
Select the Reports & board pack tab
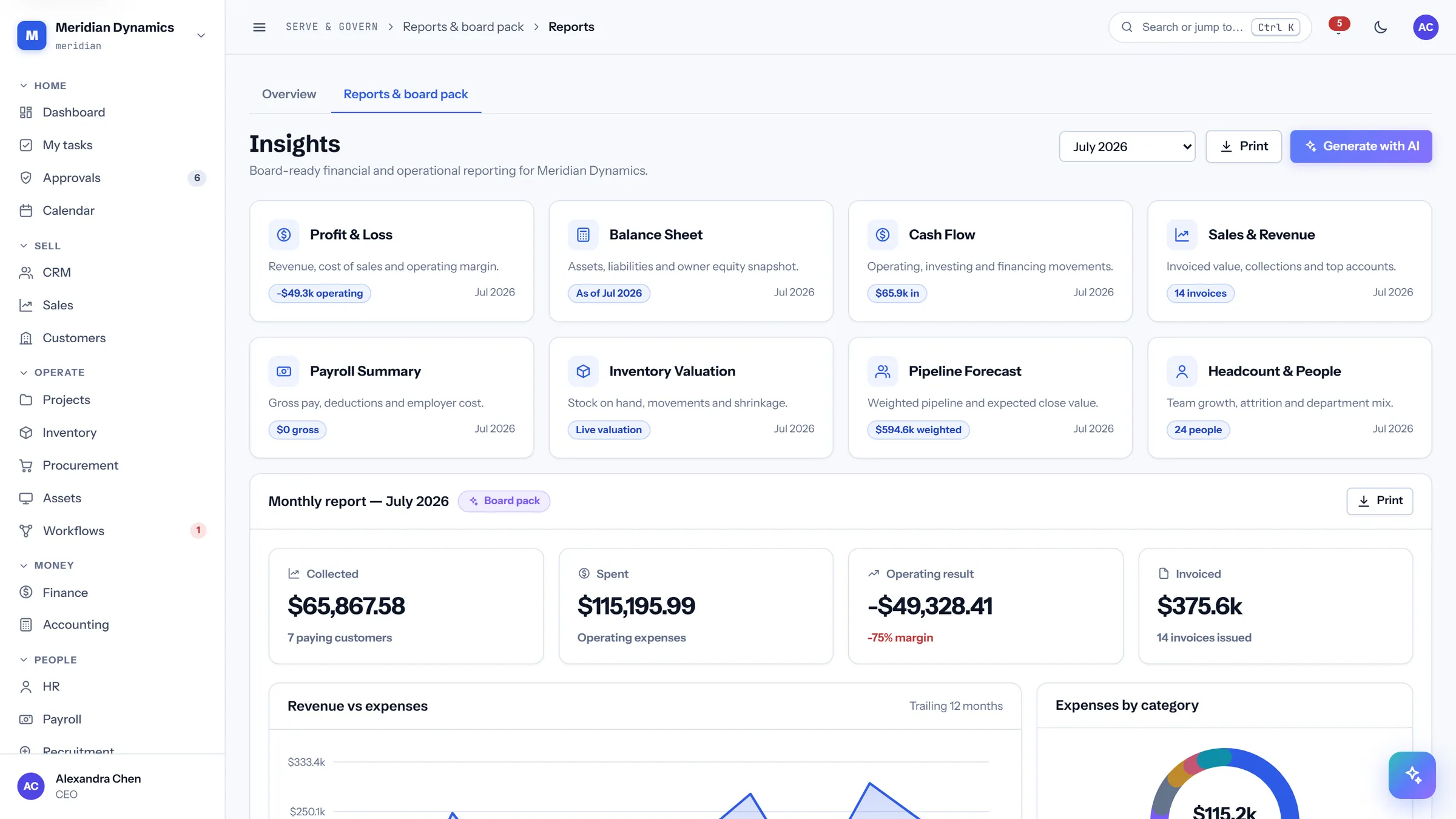(406, 94)
